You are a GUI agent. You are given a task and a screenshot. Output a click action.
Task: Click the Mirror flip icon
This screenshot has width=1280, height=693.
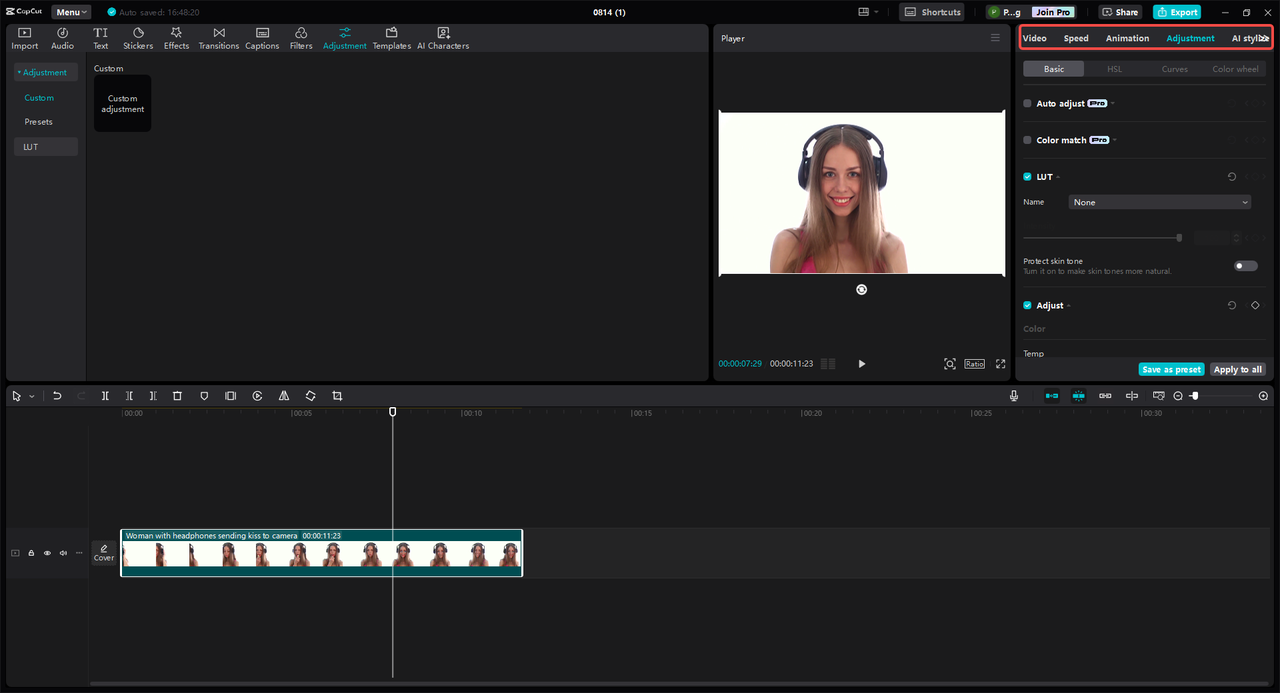[x=284, y=396]
